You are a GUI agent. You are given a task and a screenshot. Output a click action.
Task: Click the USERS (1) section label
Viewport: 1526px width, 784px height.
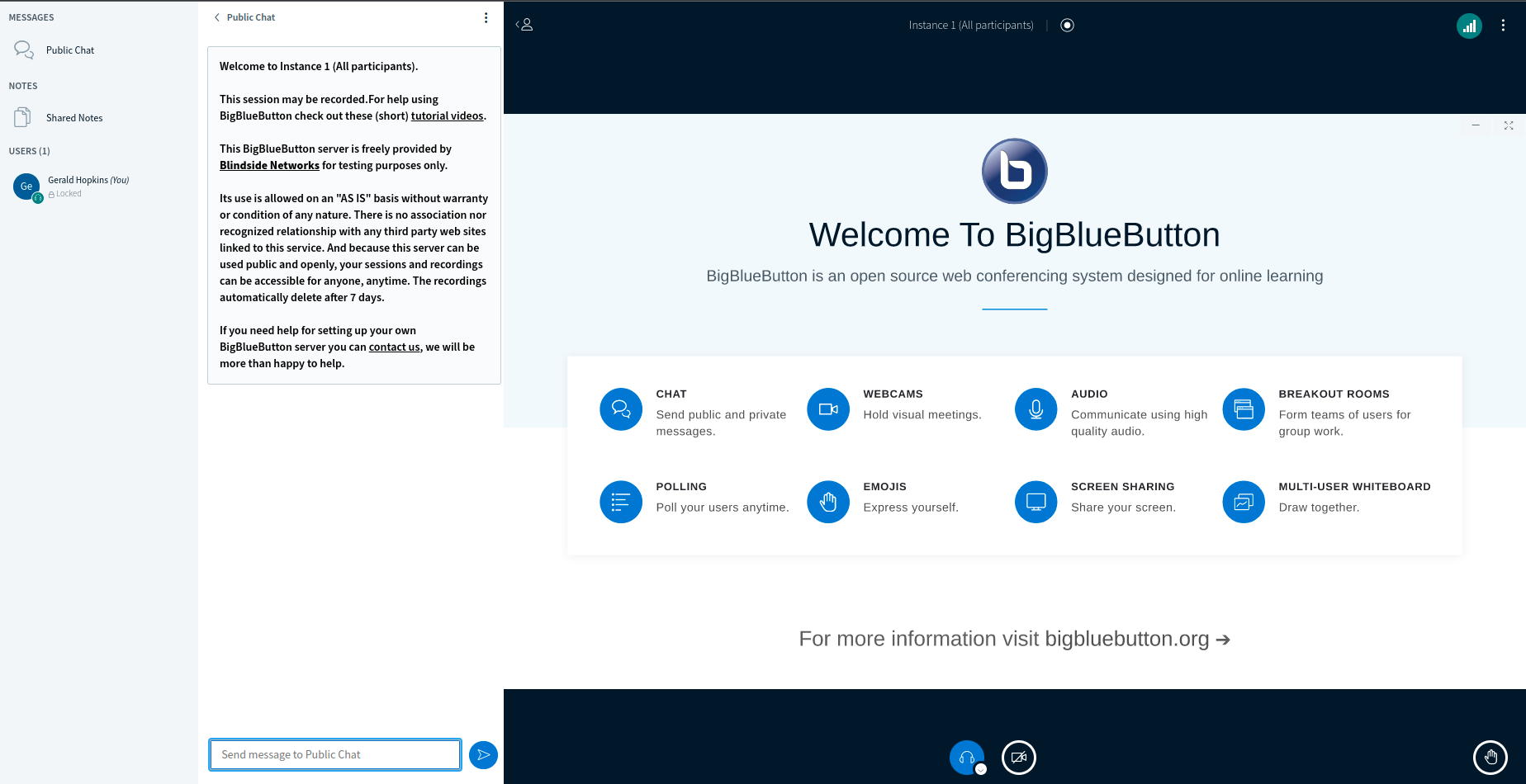coord(29,151)
